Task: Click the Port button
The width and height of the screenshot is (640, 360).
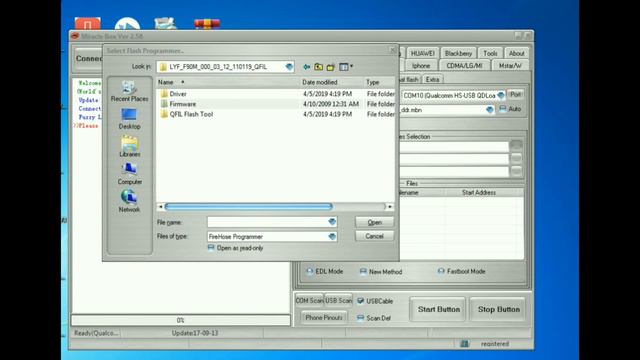Action: pyautogui.click(x=515, y=95)
